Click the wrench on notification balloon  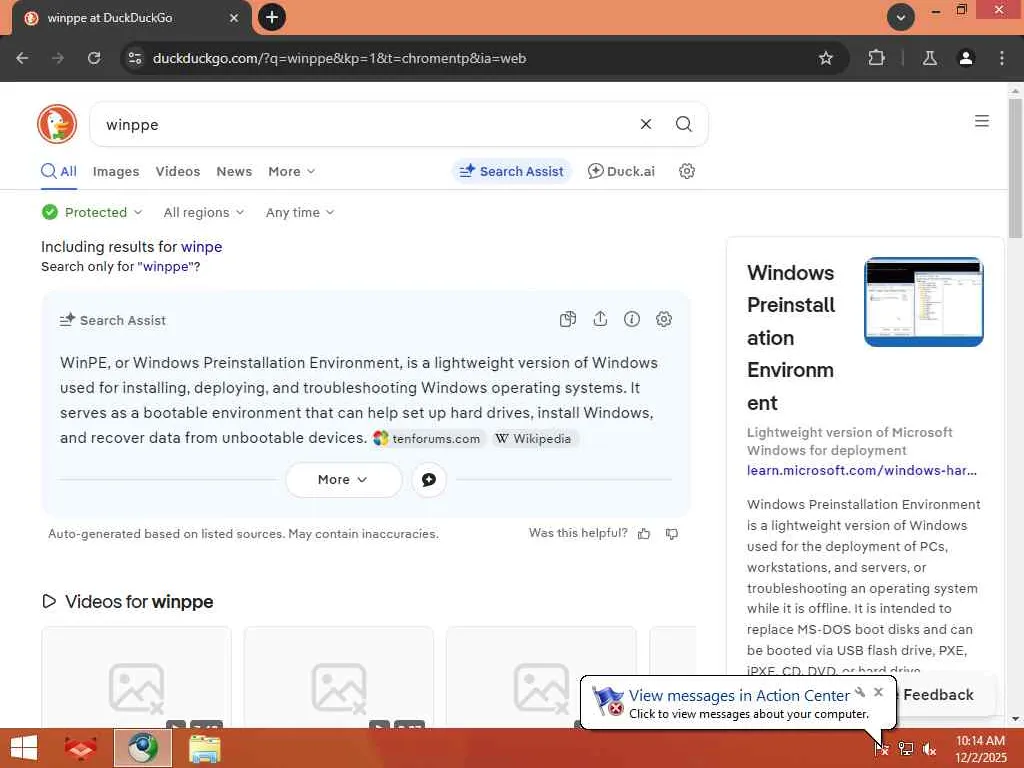point(860,692)
